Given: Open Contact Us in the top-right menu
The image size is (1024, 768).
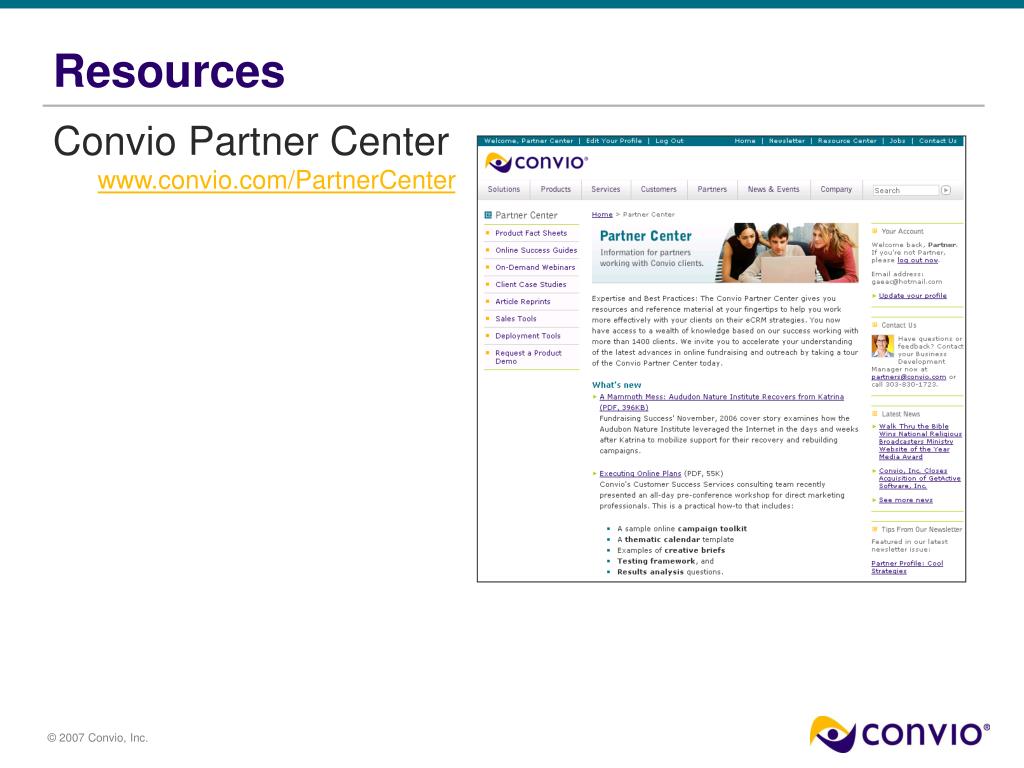Looking at the screenshot, I should 938,140.
